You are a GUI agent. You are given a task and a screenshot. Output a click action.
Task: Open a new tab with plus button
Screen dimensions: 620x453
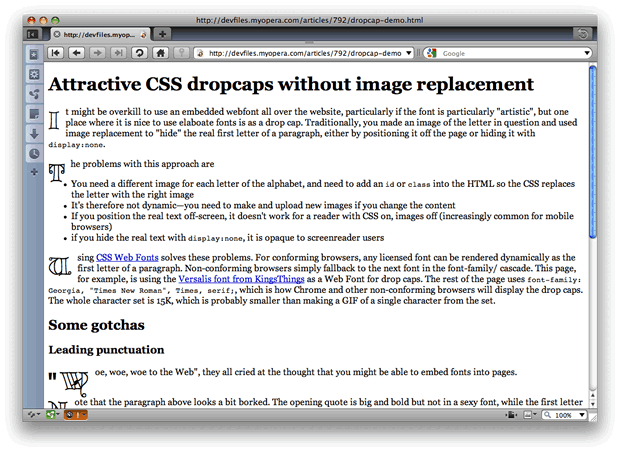point(163,34)
